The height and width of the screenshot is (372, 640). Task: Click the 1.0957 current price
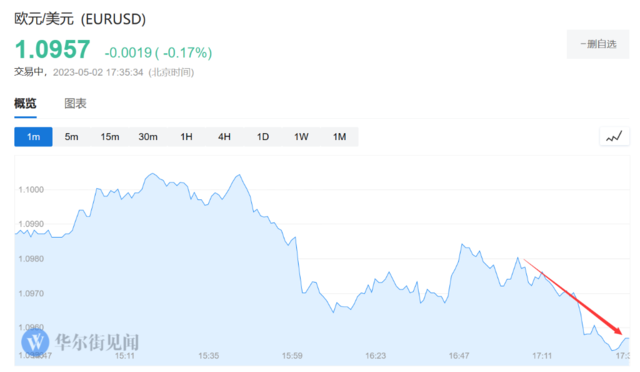point(53,49)
